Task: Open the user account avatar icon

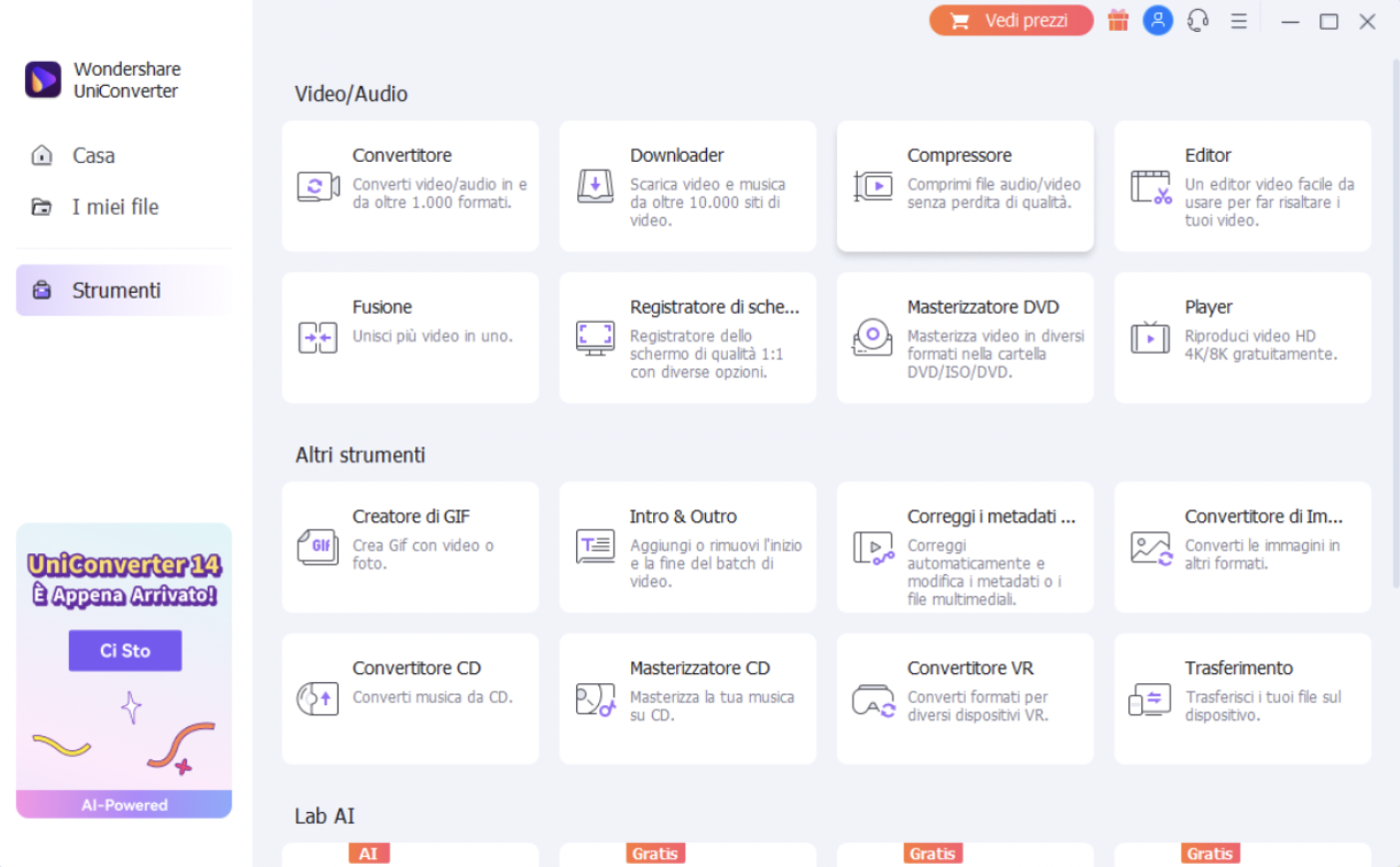Action: (1157, 21)
